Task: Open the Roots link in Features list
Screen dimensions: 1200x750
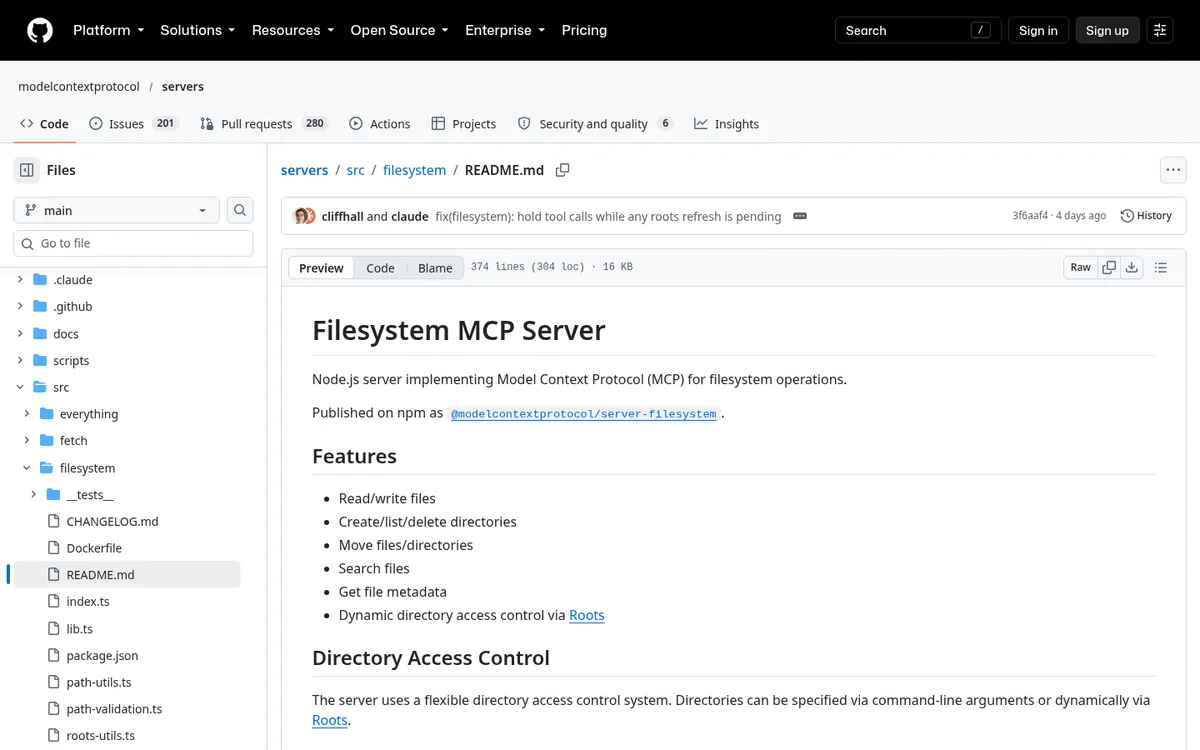Action: coord(587,615)
